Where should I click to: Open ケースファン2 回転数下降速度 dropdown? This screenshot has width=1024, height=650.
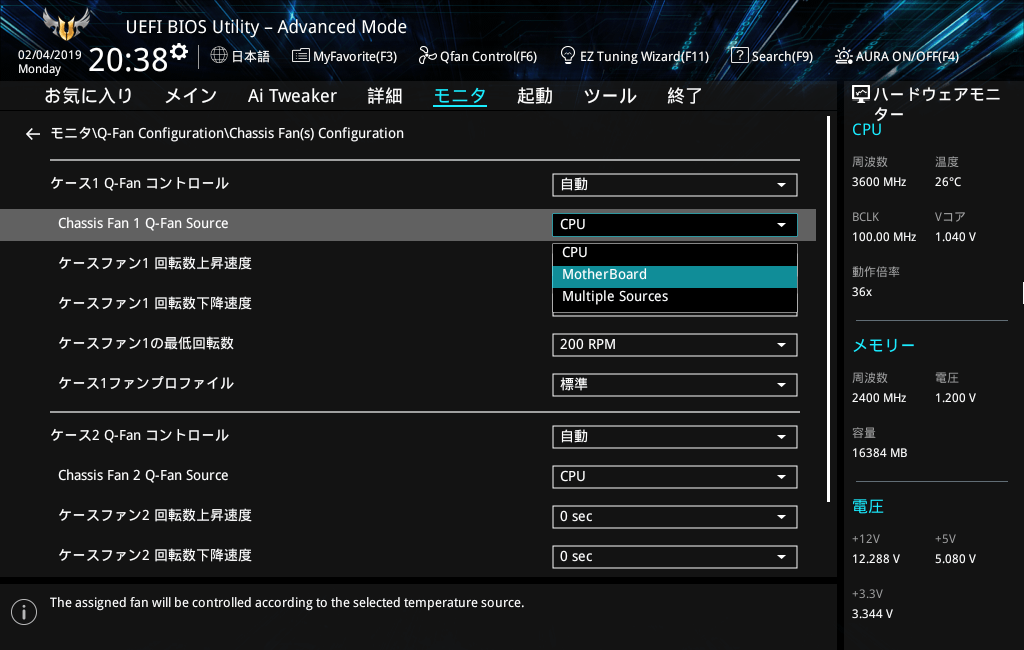click(675, 557)
